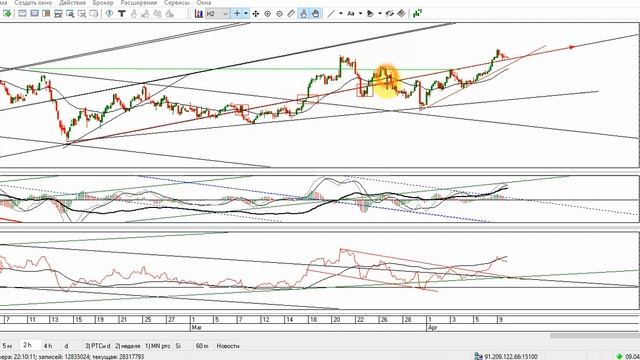Viewport: 640px width, 360px height.
Task: Click the horizontal scrollbar thumb below the chart
Action: (x=595, y=336)
